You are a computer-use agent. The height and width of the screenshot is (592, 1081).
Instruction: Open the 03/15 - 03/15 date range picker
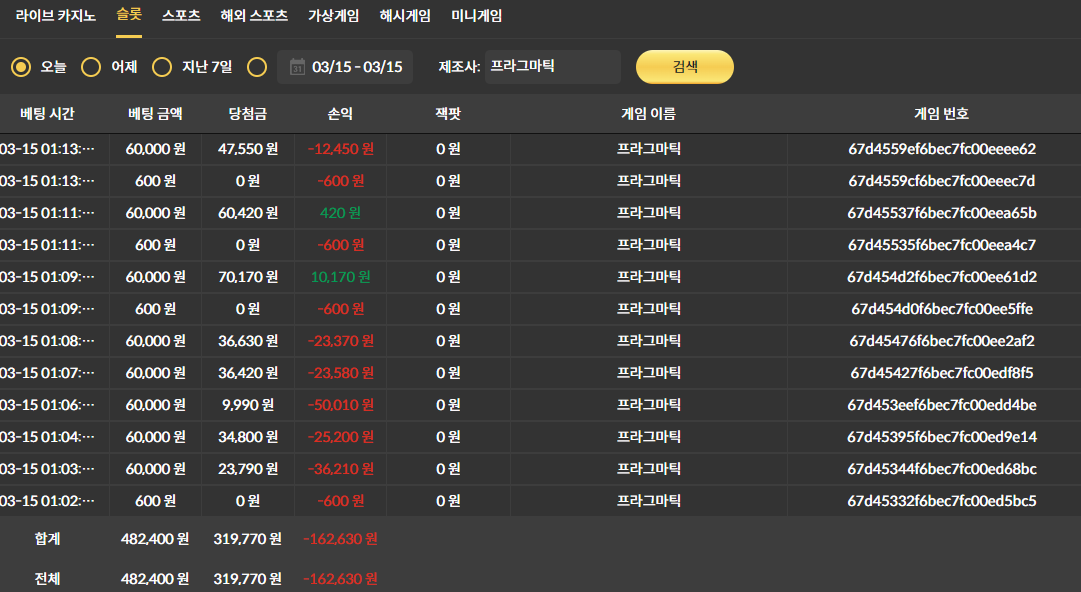click(x=356, y=67)
